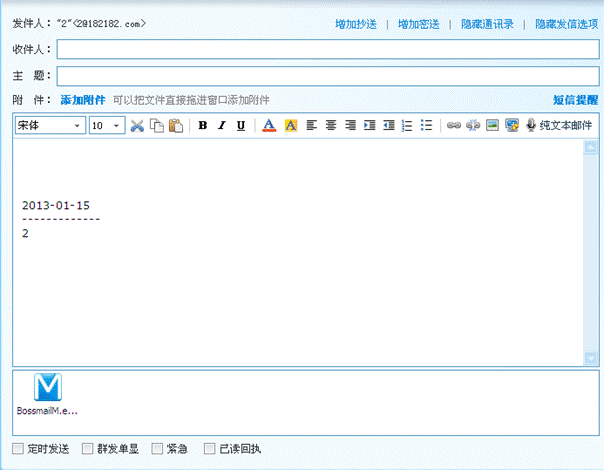This screenshot has height=470, width=604.
Task: Toggle bold formatting
Action: coord(203,126)
